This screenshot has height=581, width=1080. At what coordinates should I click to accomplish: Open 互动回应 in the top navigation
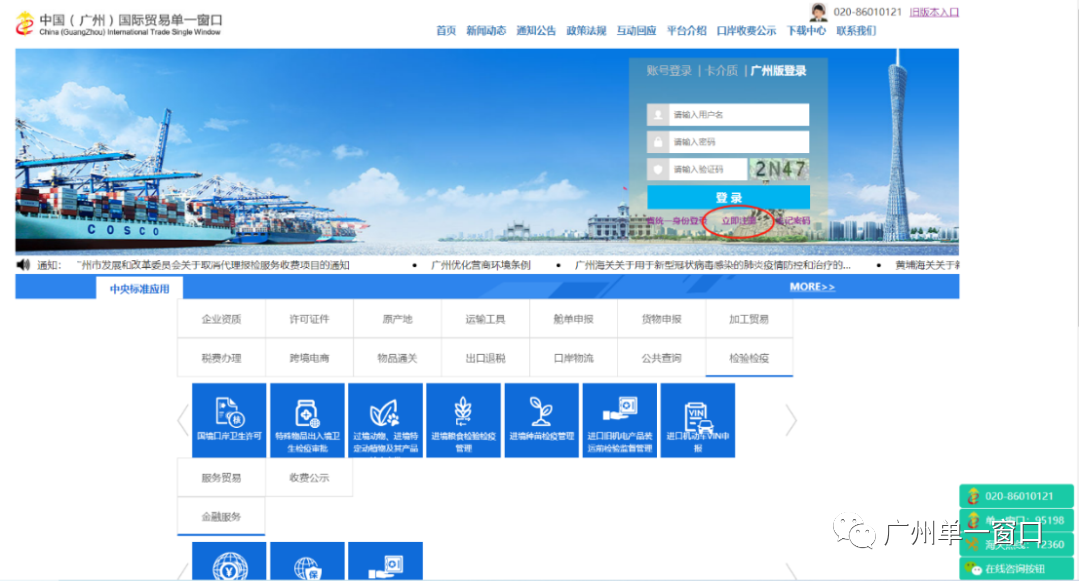coord(636,30)
